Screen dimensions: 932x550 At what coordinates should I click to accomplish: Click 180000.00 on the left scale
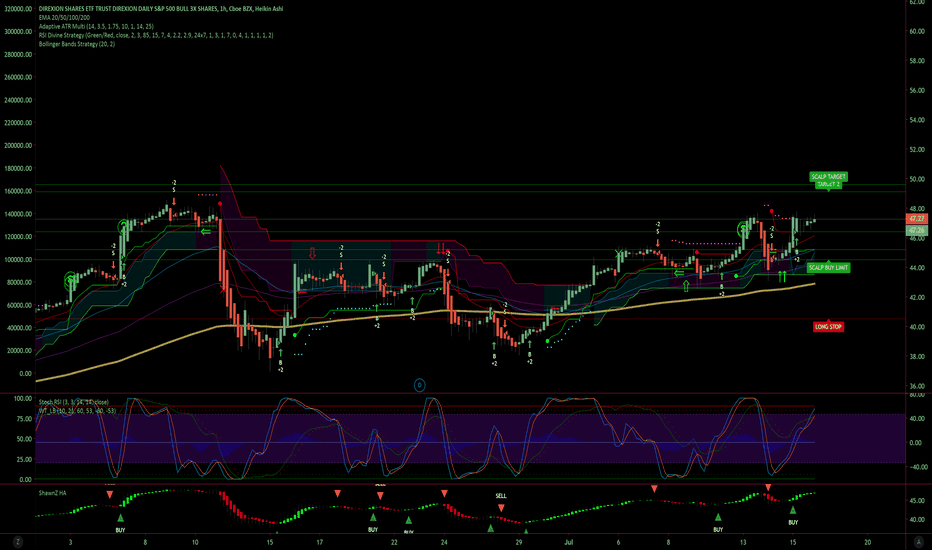tap(18, 168)
